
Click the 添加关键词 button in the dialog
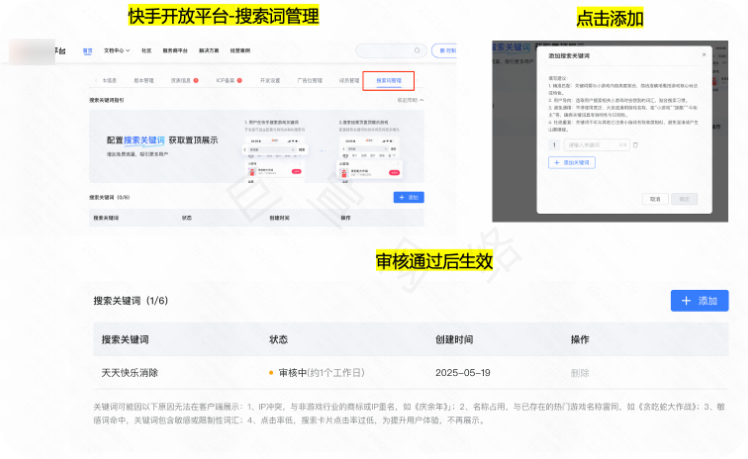click(571, 163)
